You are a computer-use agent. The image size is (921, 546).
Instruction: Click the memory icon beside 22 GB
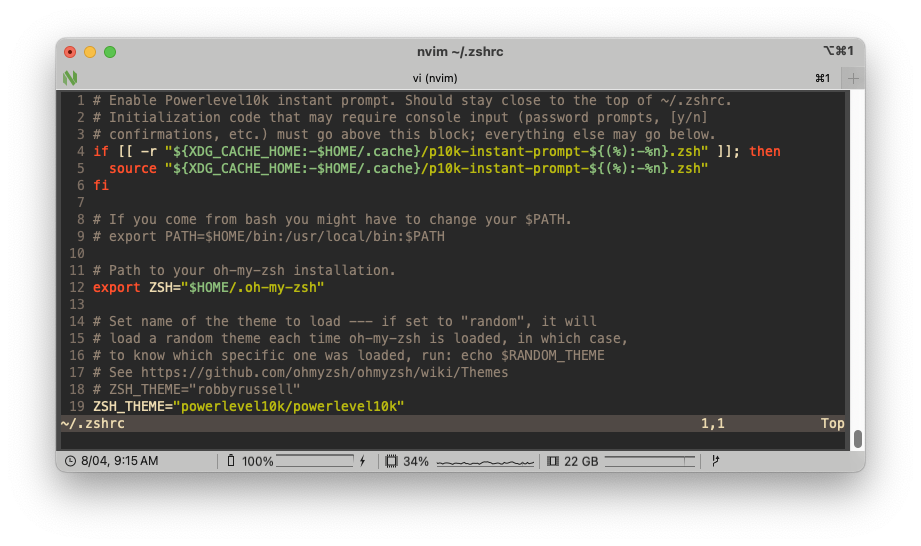click(553, 461)
